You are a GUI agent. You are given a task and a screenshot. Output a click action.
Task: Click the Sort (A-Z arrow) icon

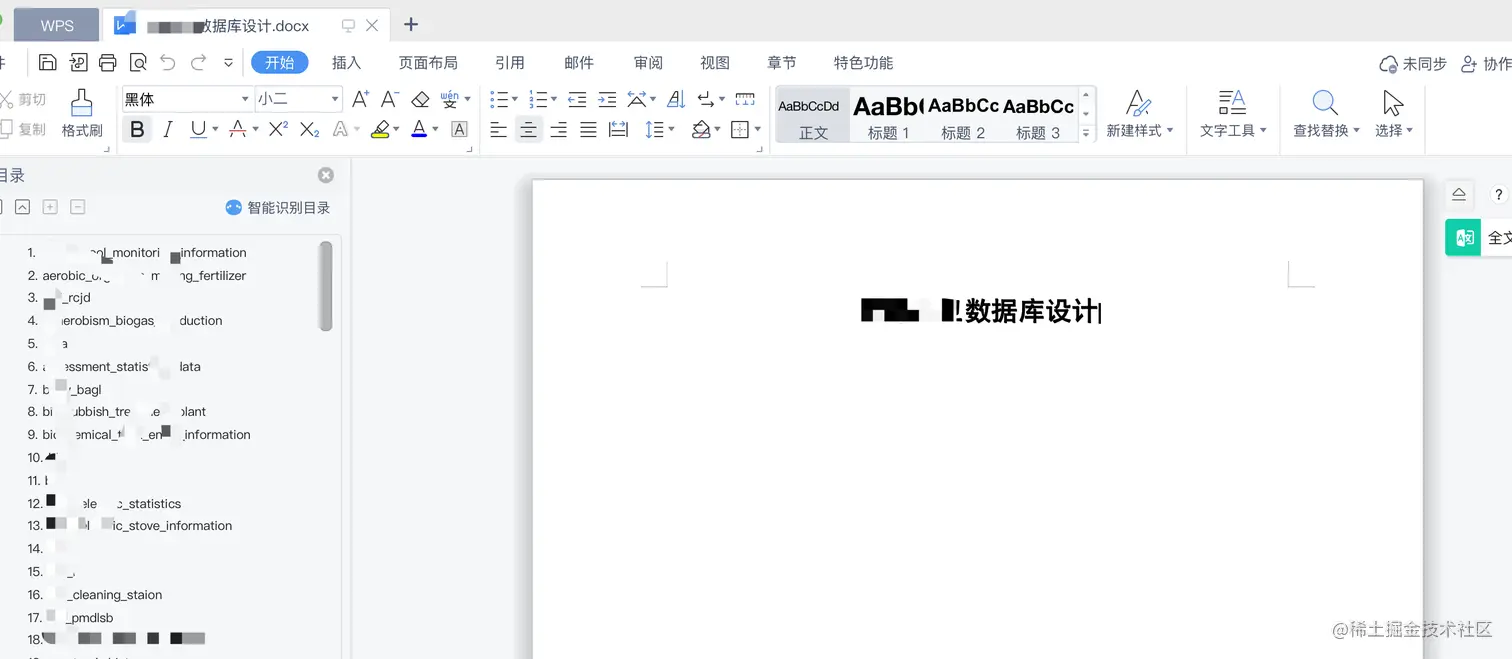click(x=676, y=99)
